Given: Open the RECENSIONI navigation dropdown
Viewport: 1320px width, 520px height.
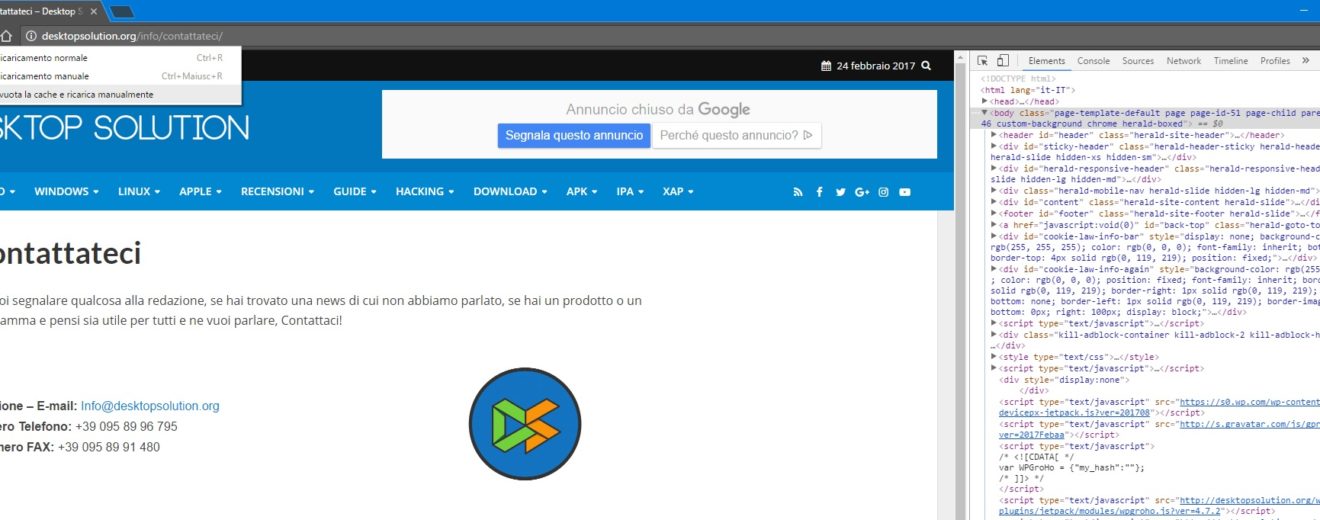Looking at the screenshot, I should click(277, 191).
